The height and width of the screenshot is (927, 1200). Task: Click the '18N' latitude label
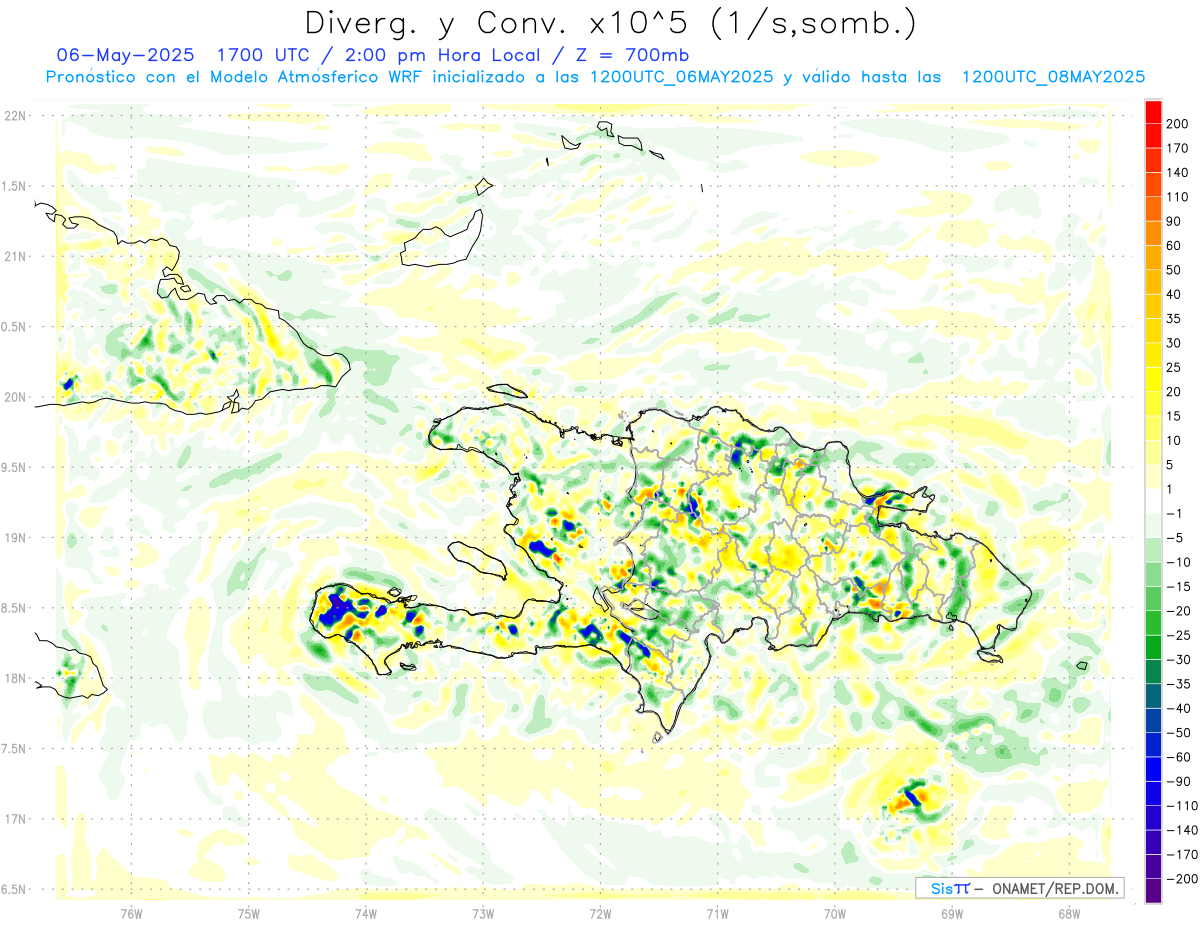(15, 678)
